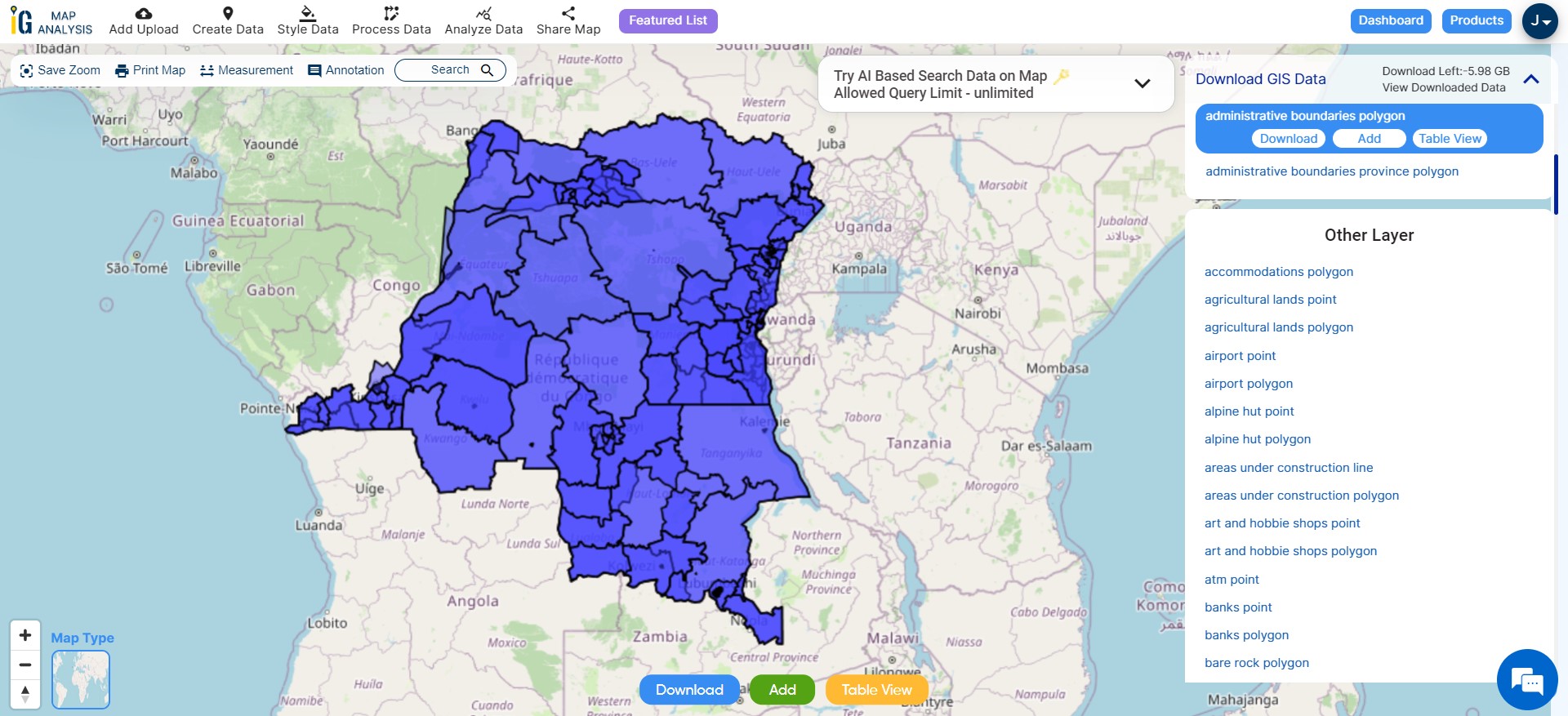The height and width of the screenshot is (716, 1568).
Task: Open the Style Data menu
Action: pyautogui.click(x=308, y=21)
